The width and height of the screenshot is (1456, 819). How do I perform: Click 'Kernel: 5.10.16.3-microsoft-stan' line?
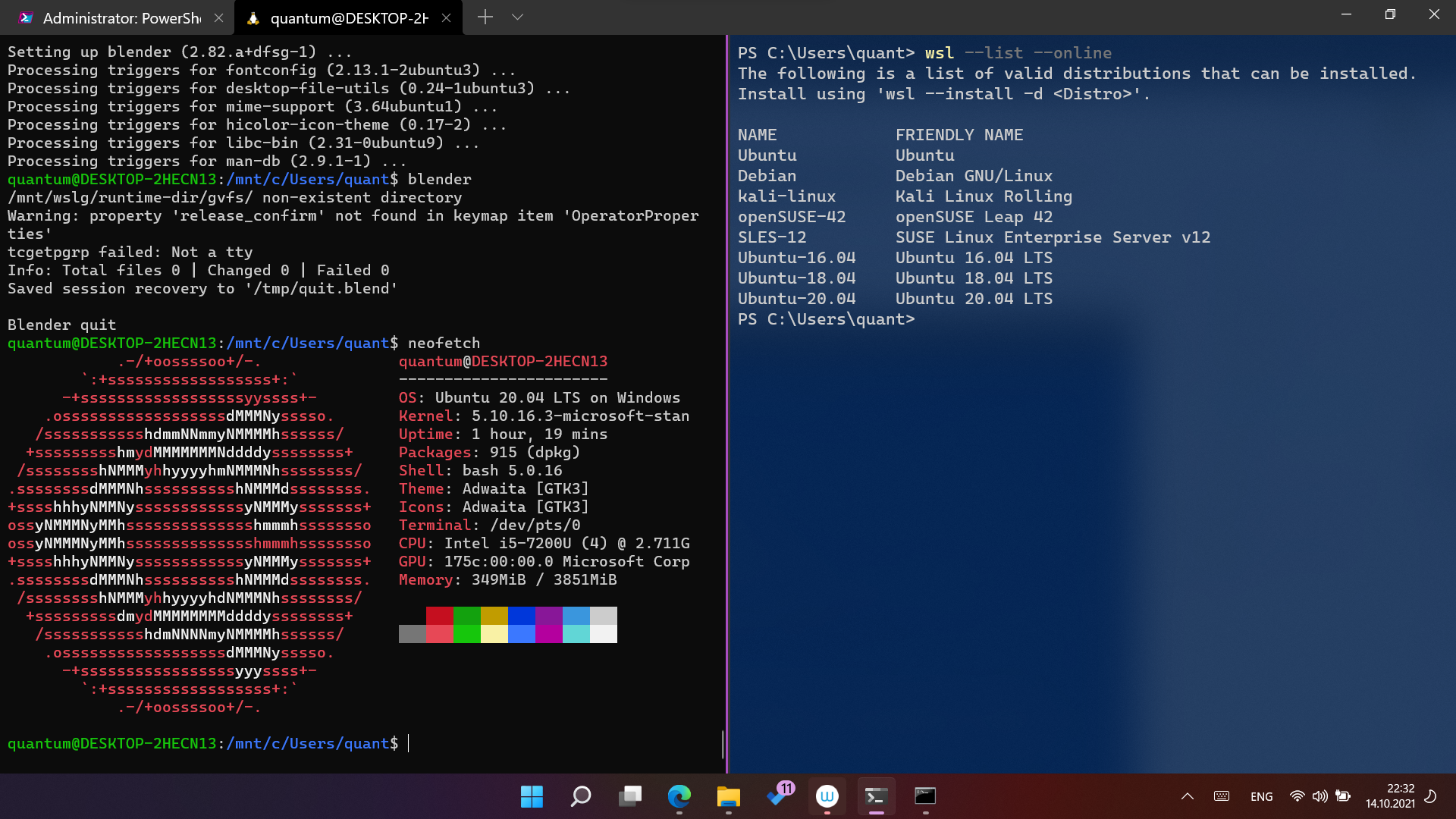pos(544,416)
